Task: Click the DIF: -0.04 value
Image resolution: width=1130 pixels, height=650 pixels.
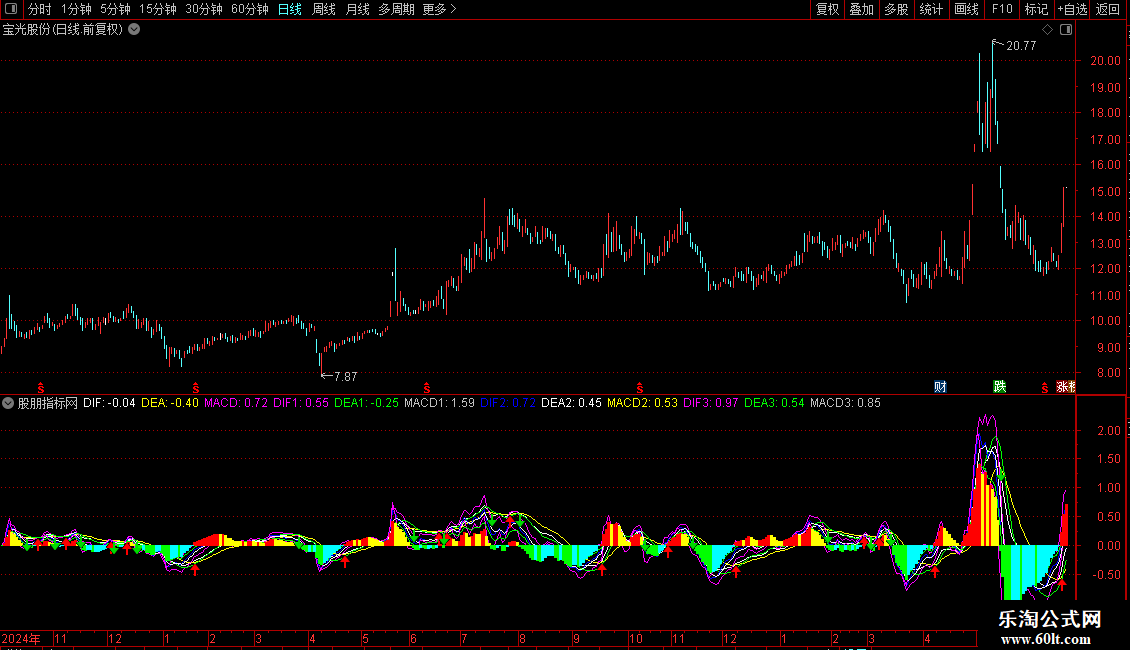Action: 109,403
